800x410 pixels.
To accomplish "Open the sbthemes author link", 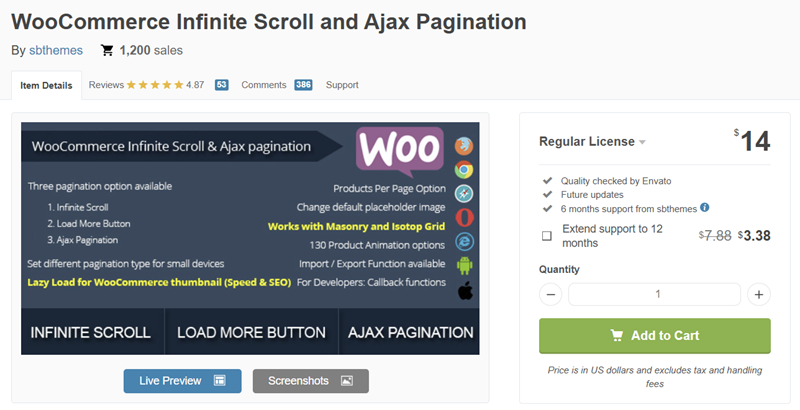I will point(56,50).
